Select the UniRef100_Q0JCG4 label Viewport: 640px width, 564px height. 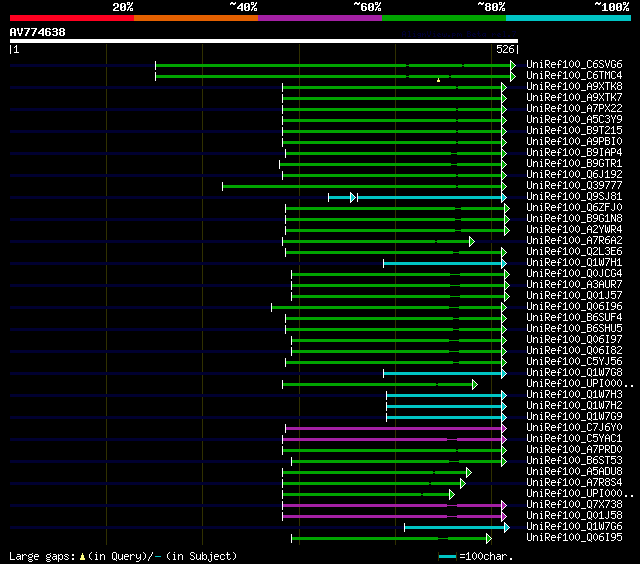574,274
